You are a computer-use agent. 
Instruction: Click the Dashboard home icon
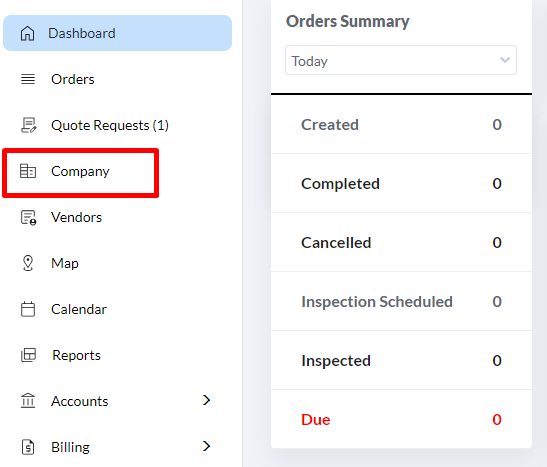pyautogui.click(x=28, y=33)
